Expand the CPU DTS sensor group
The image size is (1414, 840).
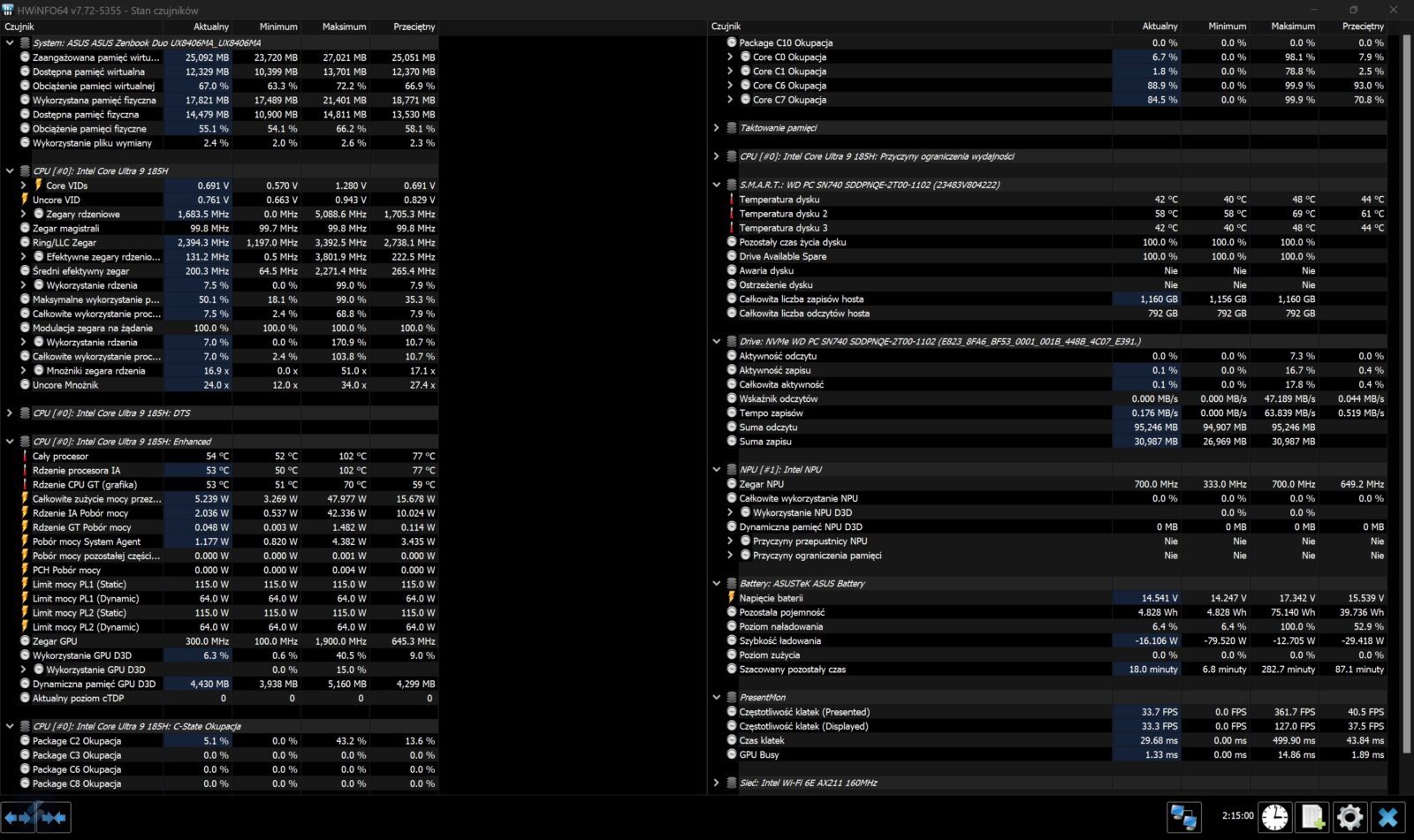click(10, 413)
